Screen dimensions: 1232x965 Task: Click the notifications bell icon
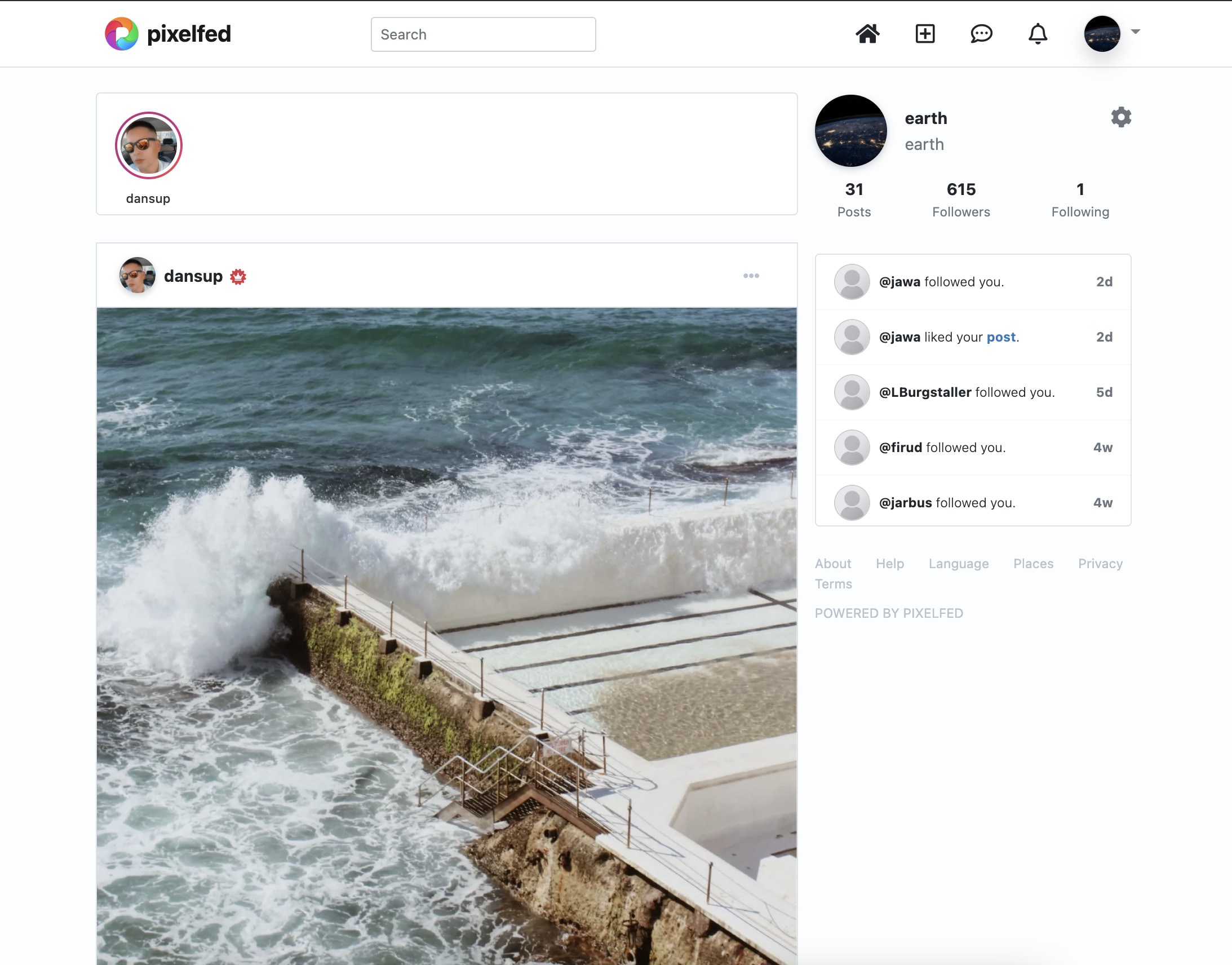[1037, 33]
